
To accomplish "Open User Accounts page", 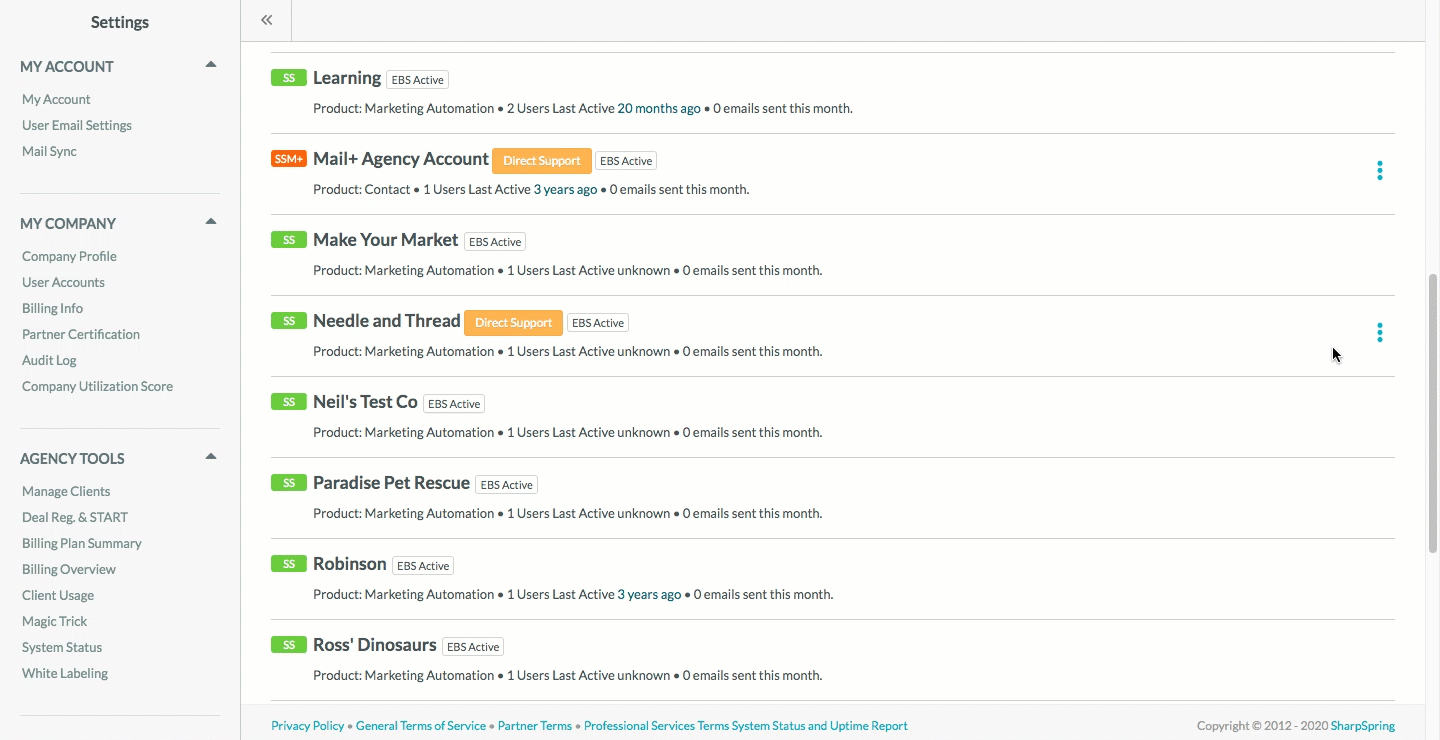I will pos(63,282).
